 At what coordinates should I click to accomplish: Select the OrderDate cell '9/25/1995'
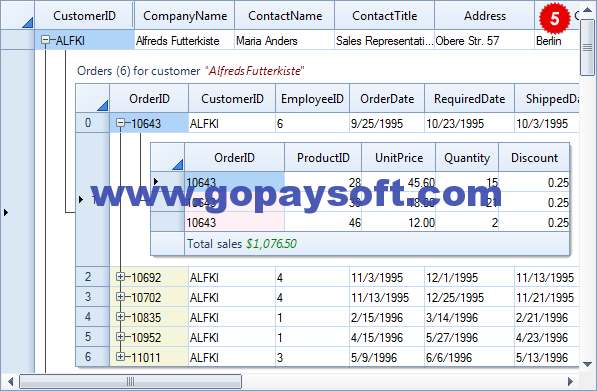click(x=387, y=123)
